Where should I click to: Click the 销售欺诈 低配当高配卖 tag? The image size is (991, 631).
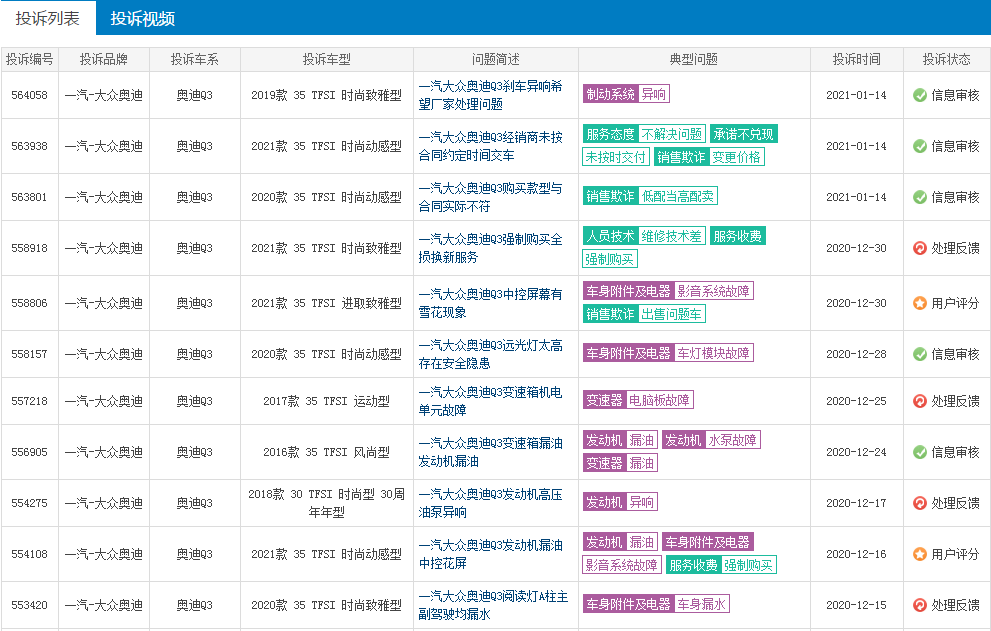650,196
